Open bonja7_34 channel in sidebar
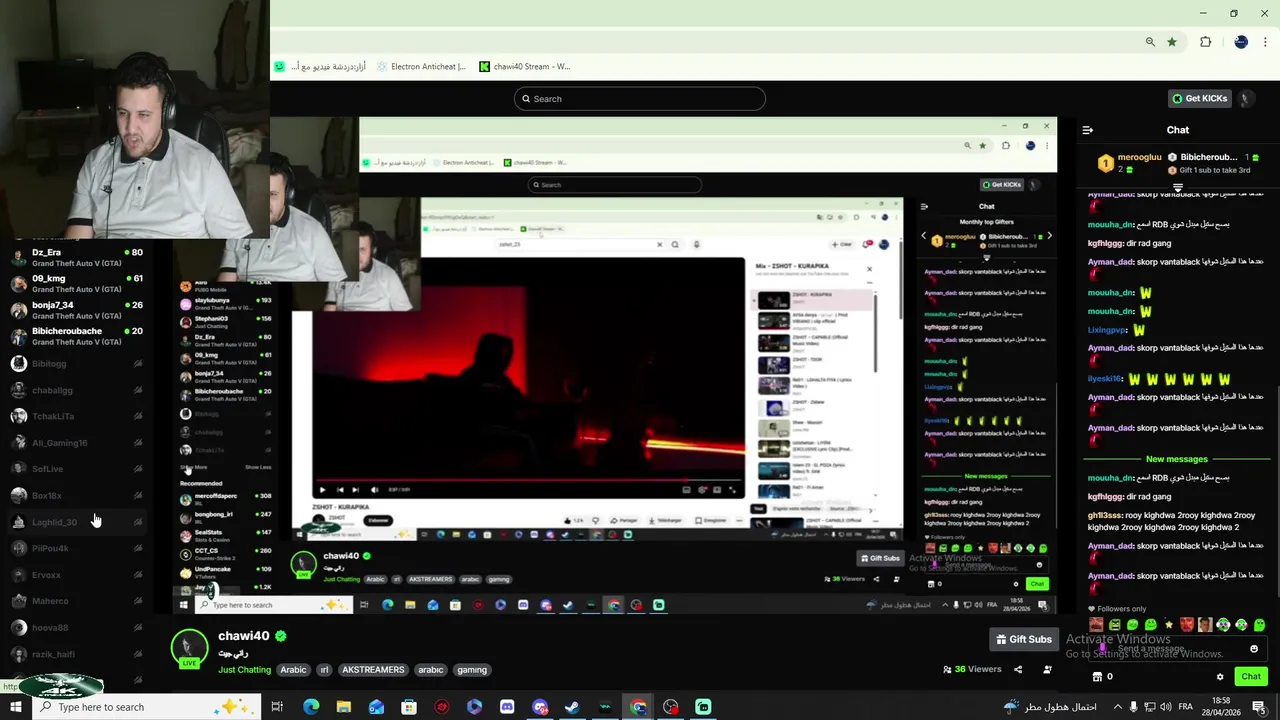This screenshot has width=1280, height=720. (x=75, y=310)
